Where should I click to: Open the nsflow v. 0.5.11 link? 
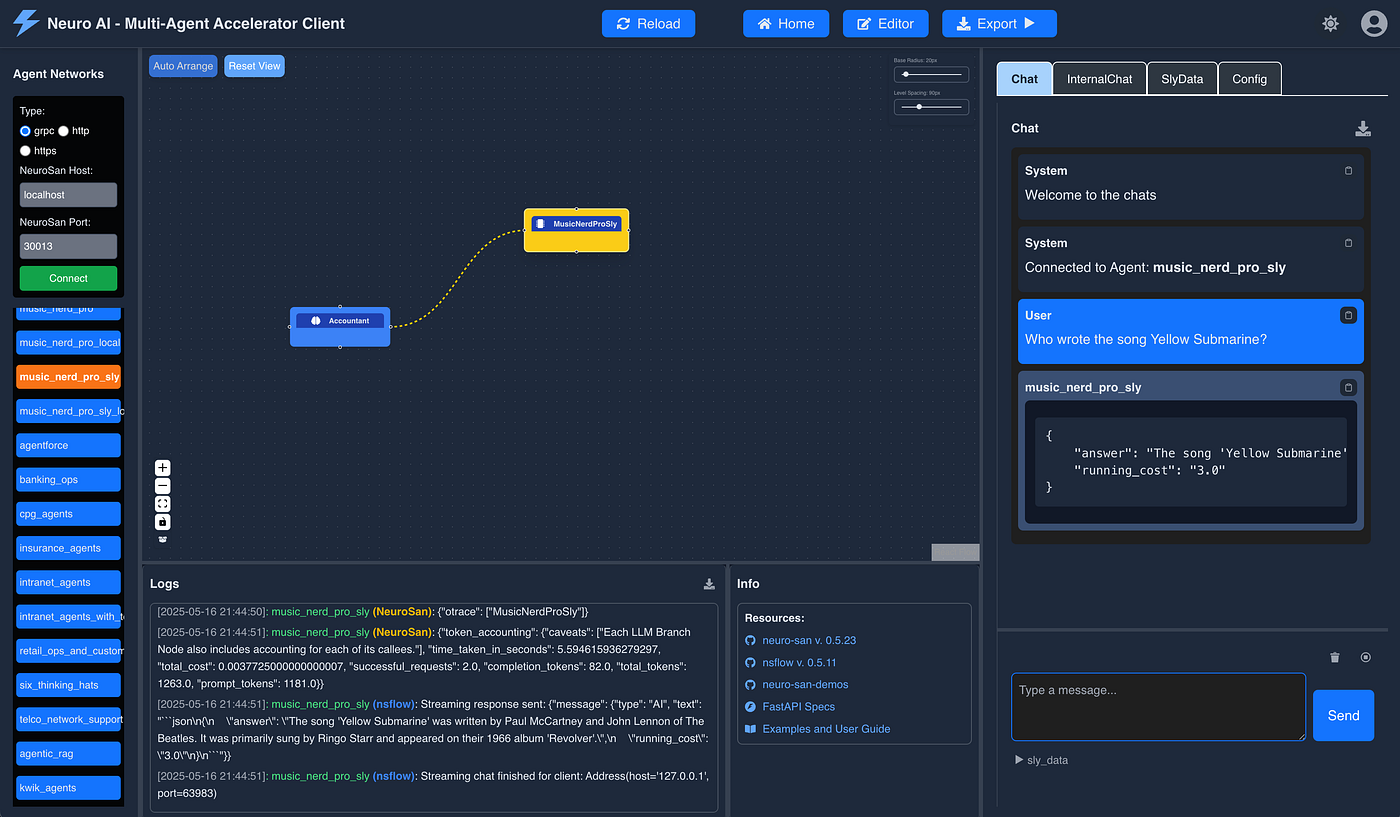pos(799,662)
